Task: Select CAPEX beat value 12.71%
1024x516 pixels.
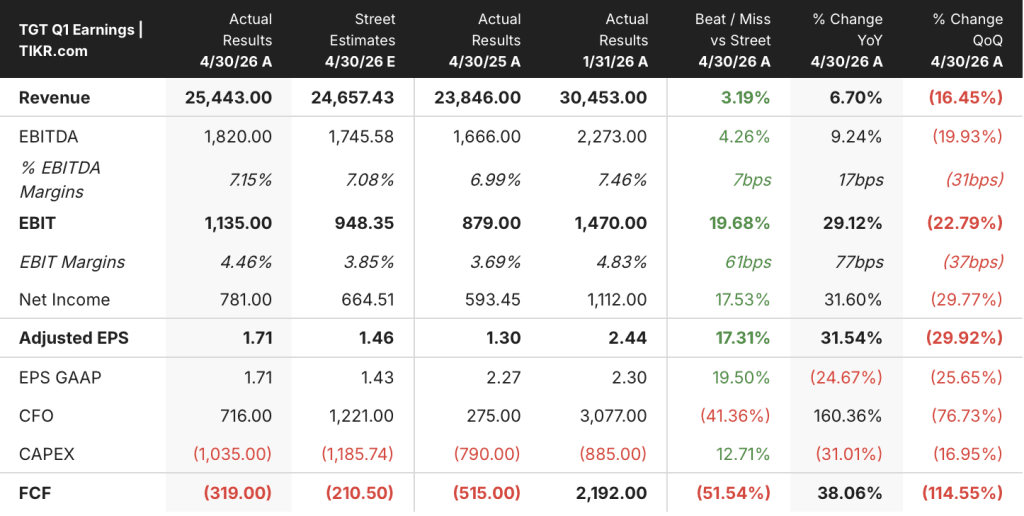Action: (745, 454)
